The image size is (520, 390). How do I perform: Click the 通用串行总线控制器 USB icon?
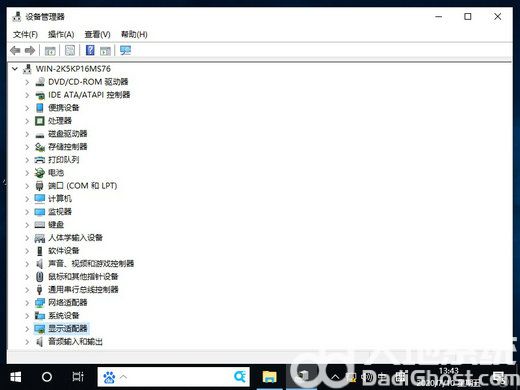pyautogui.click(x=40, y=290)
